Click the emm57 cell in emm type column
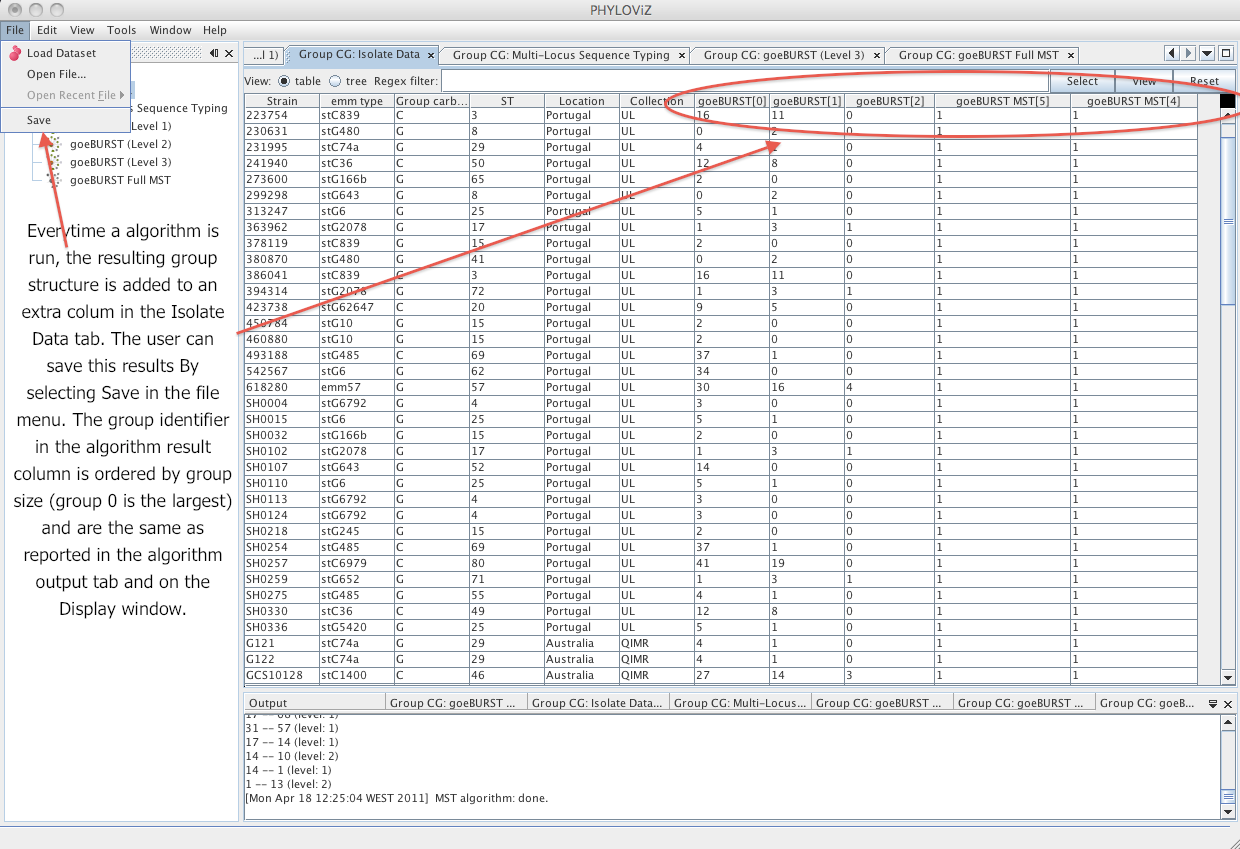Image resolution: width=1240 pixels, height=849 pixels. [357, 387]
